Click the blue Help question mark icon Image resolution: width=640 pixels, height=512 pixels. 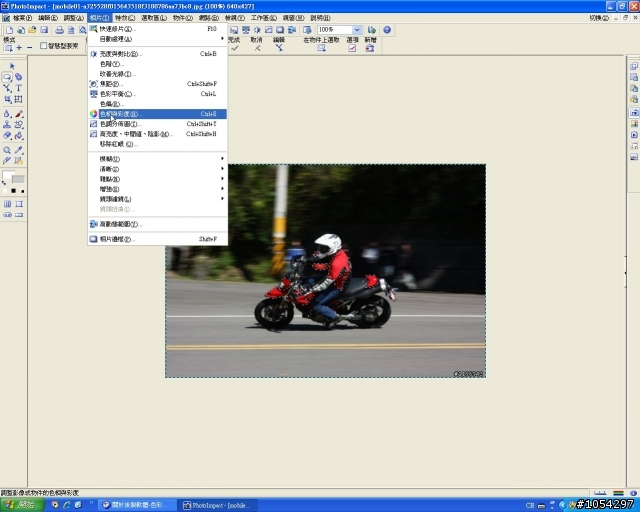387,30
